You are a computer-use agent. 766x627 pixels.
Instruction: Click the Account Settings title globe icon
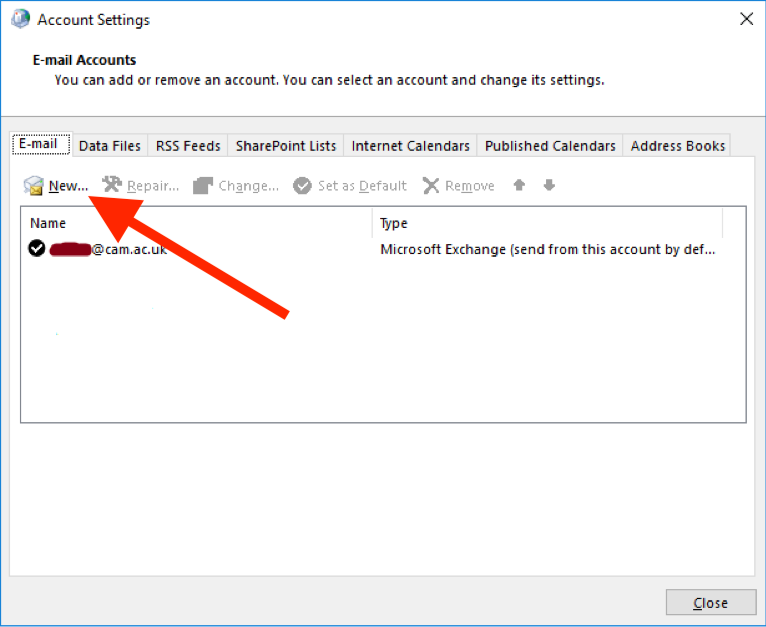coord(21,19)
